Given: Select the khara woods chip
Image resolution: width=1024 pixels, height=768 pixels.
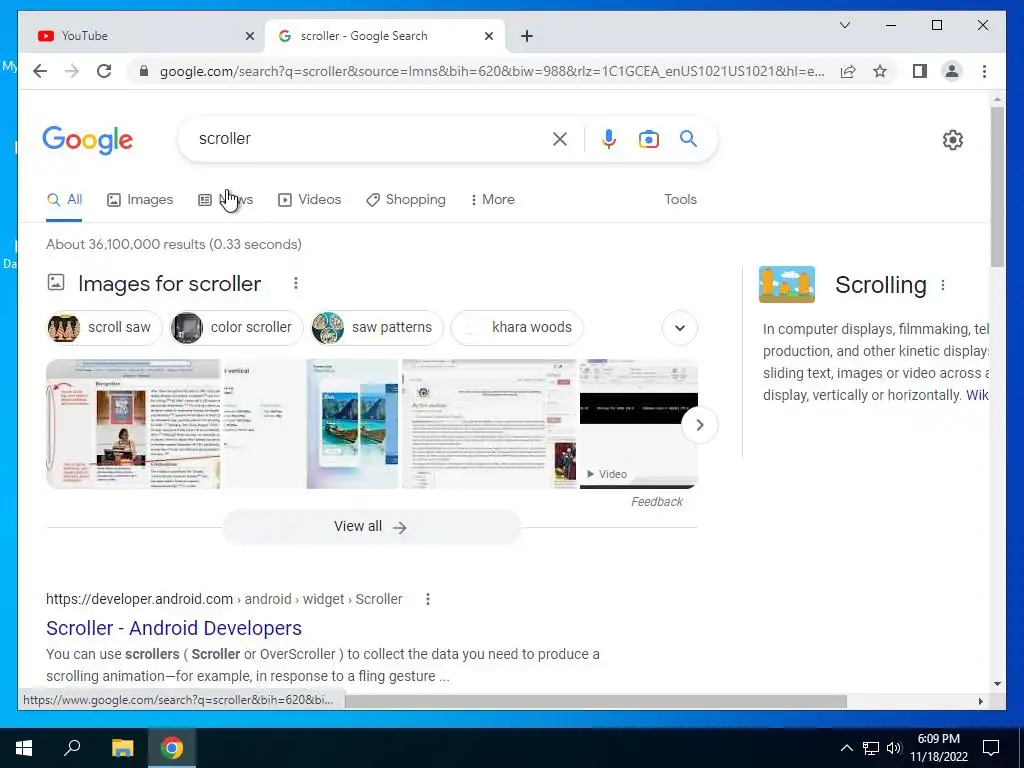Looking at the screenshot, I should click(x=517, y=328).
